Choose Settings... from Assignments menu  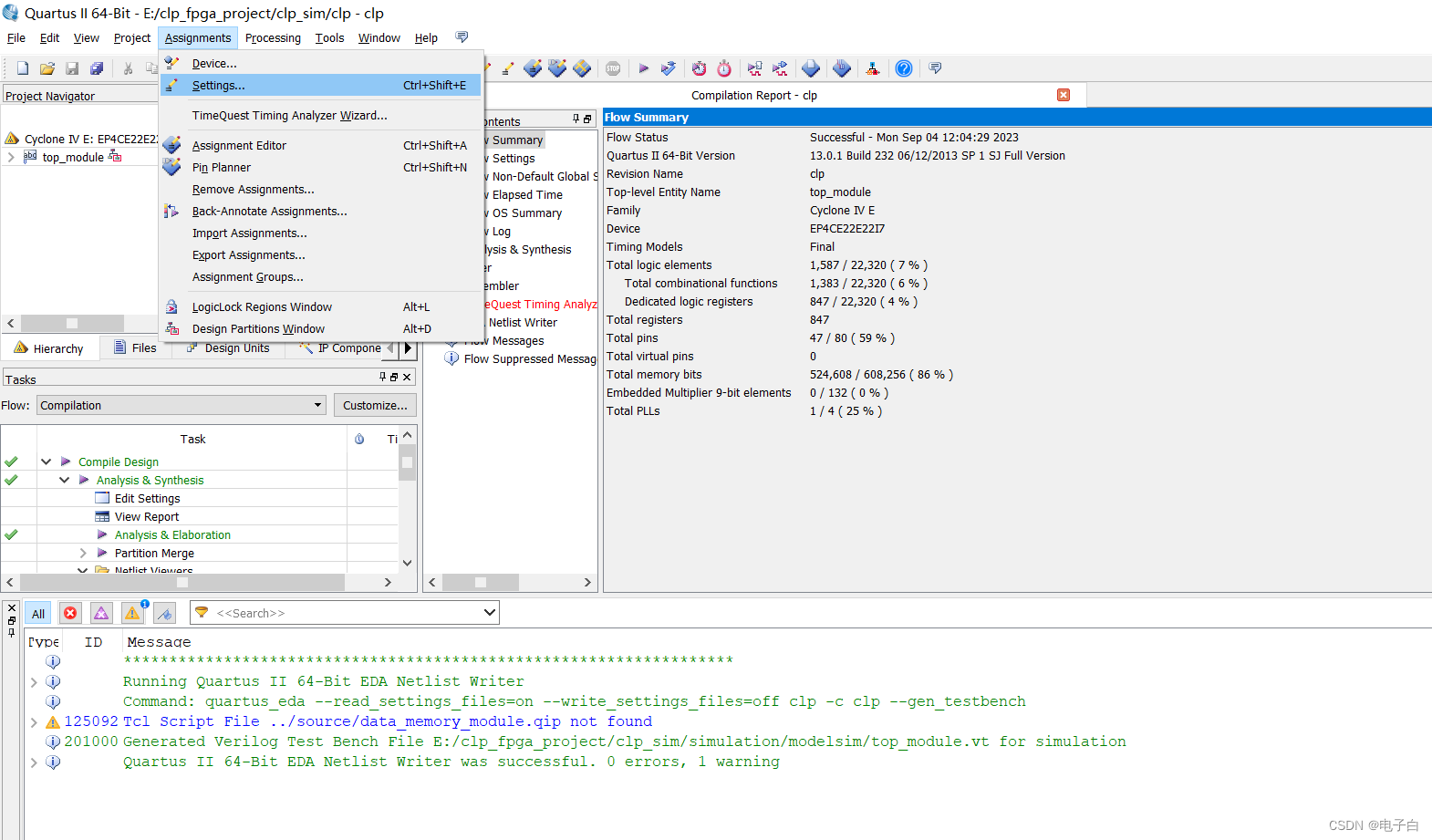321,85
